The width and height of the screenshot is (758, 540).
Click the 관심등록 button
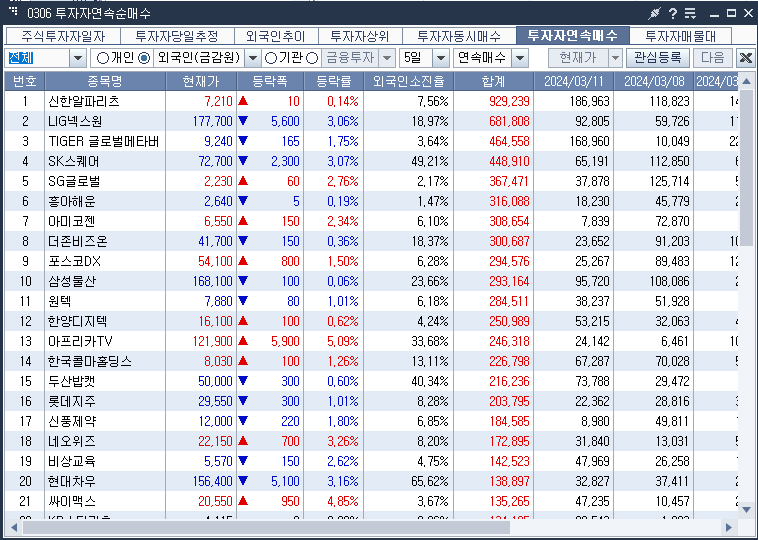(x=657, y=58)
